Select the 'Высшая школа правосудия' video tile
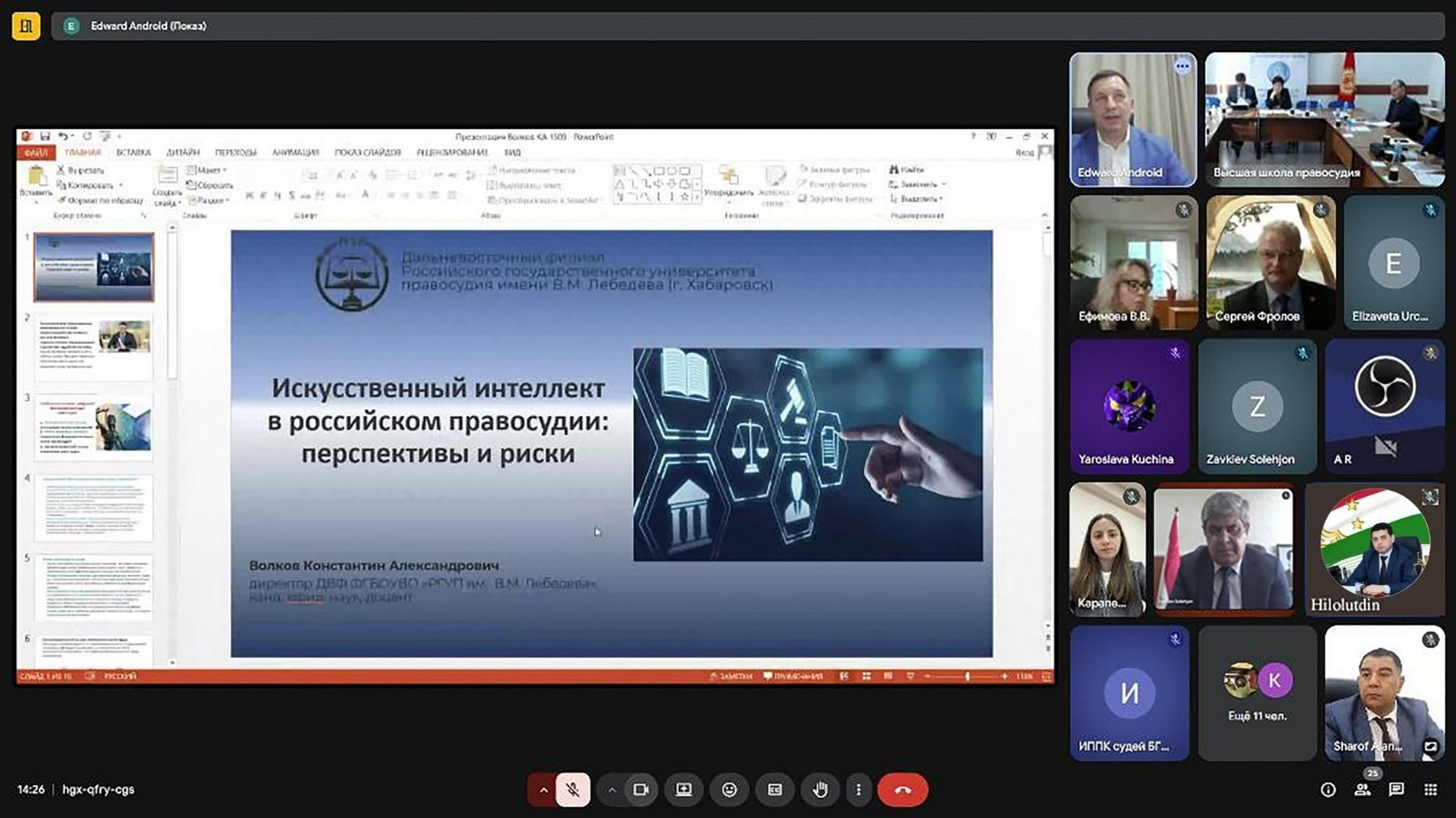This screenshot has width=1456, height=818. (1324, 119)
